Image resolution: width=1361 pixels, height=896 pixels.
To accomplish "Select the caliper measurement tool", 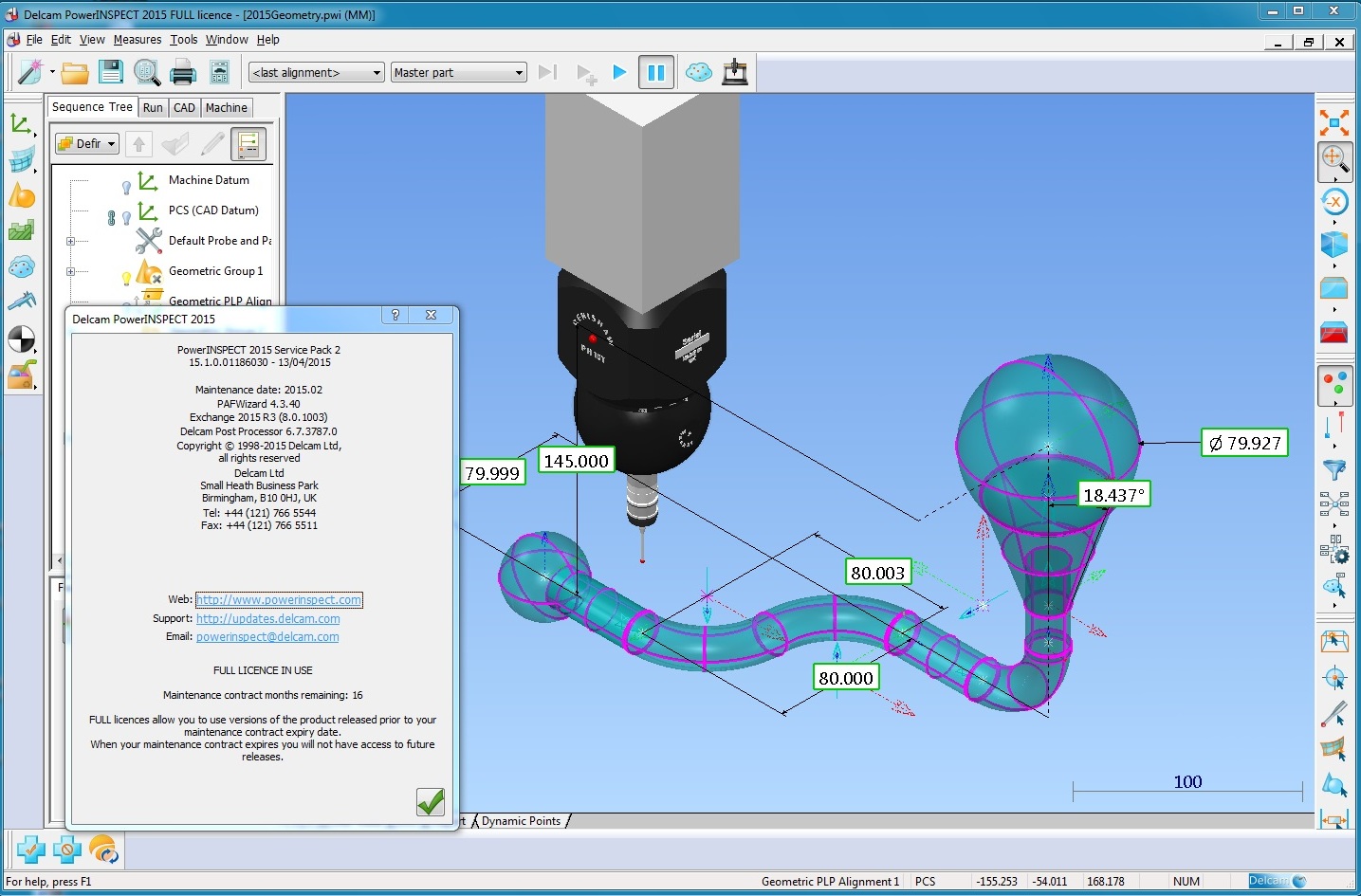I will click(21, 302).
